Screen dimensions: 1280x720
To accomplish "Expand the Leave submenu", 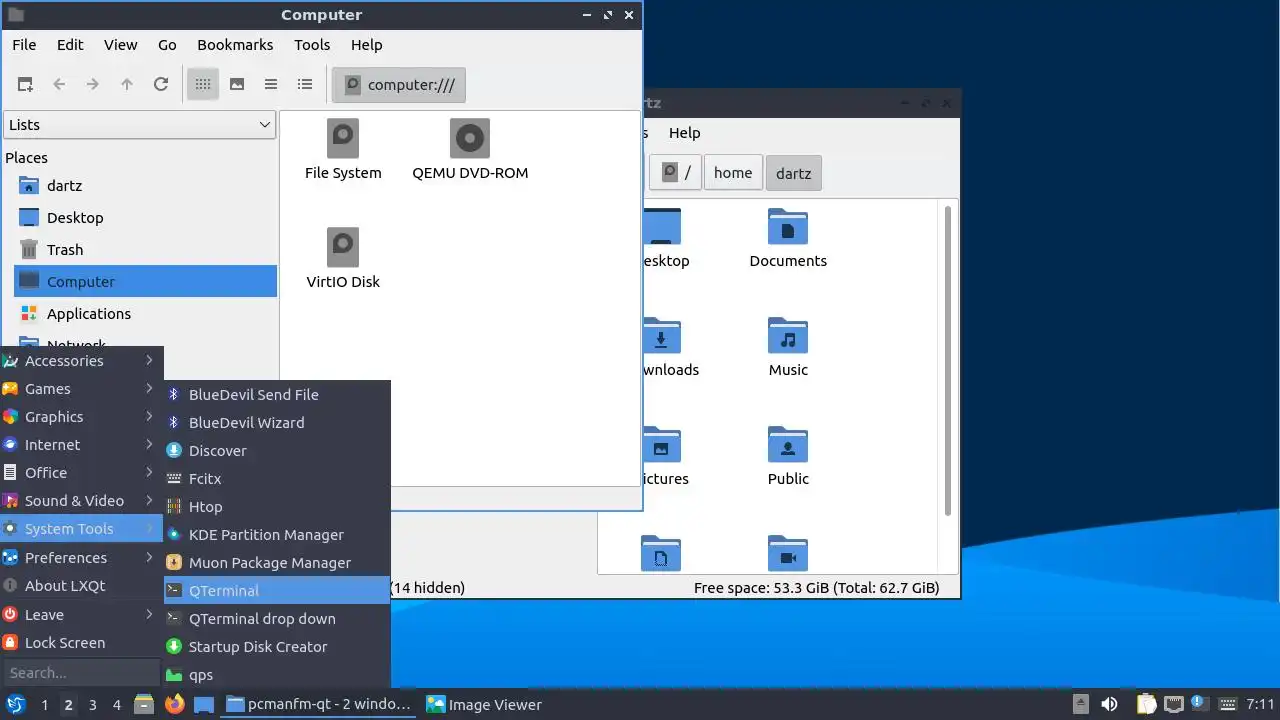I will coord(81,615).
